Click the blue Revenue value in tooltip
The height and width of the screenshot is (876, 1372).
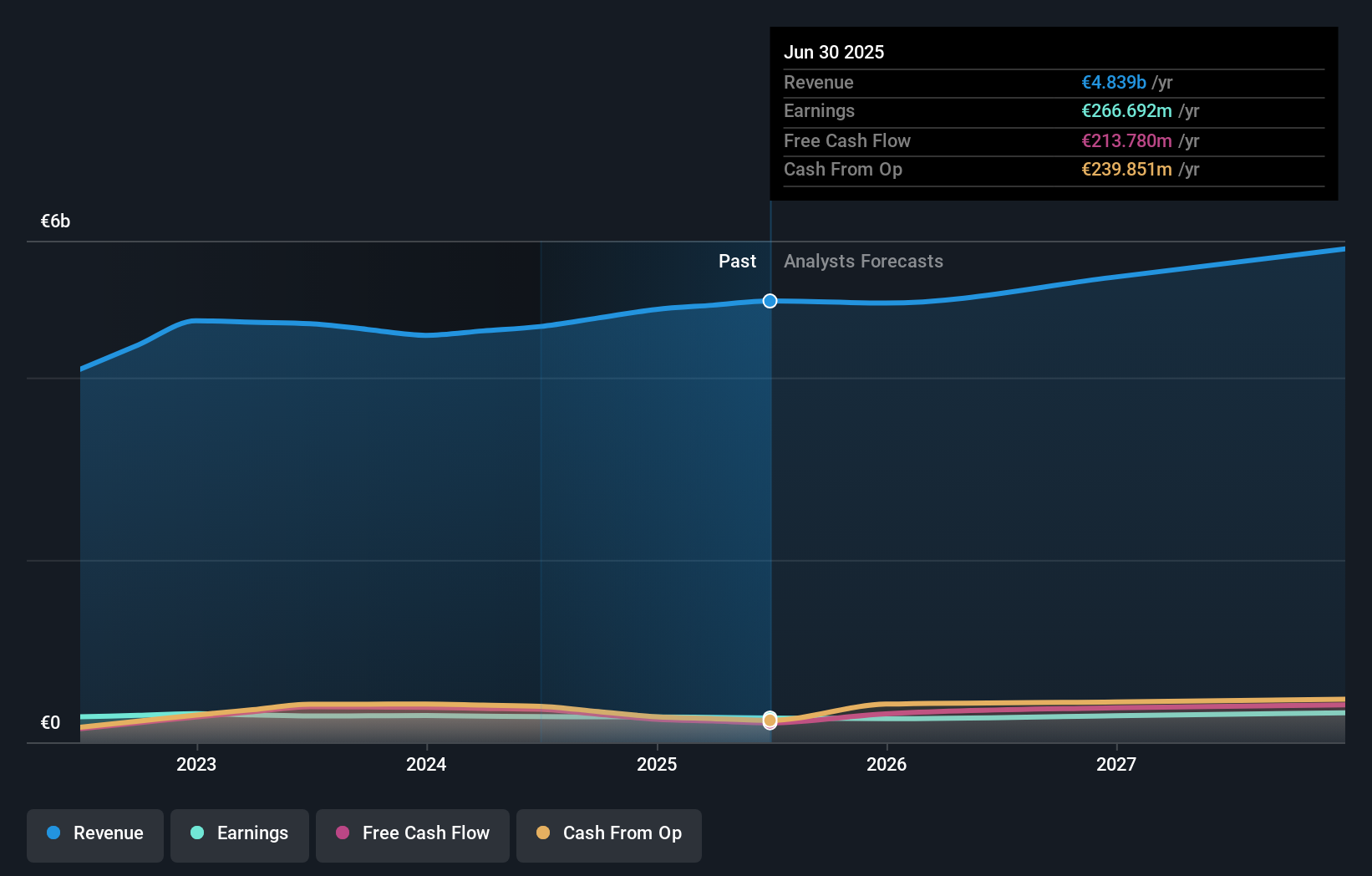point(1112,83)
